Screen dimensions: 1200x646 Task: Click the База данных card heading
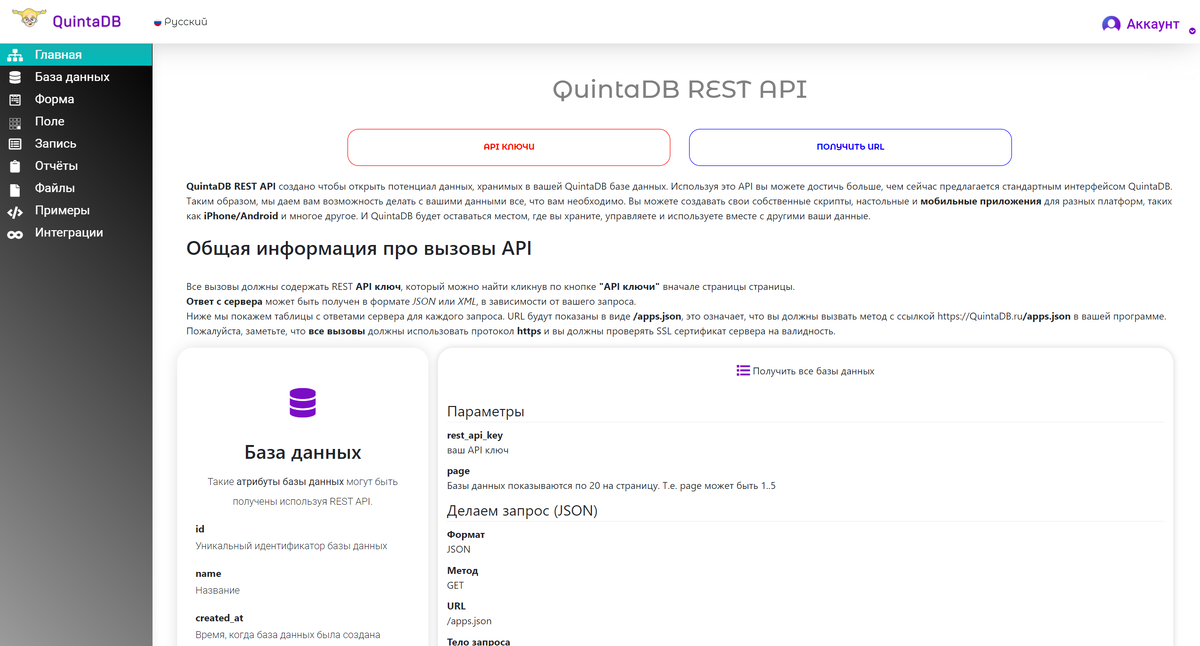(x=302, y=452)
